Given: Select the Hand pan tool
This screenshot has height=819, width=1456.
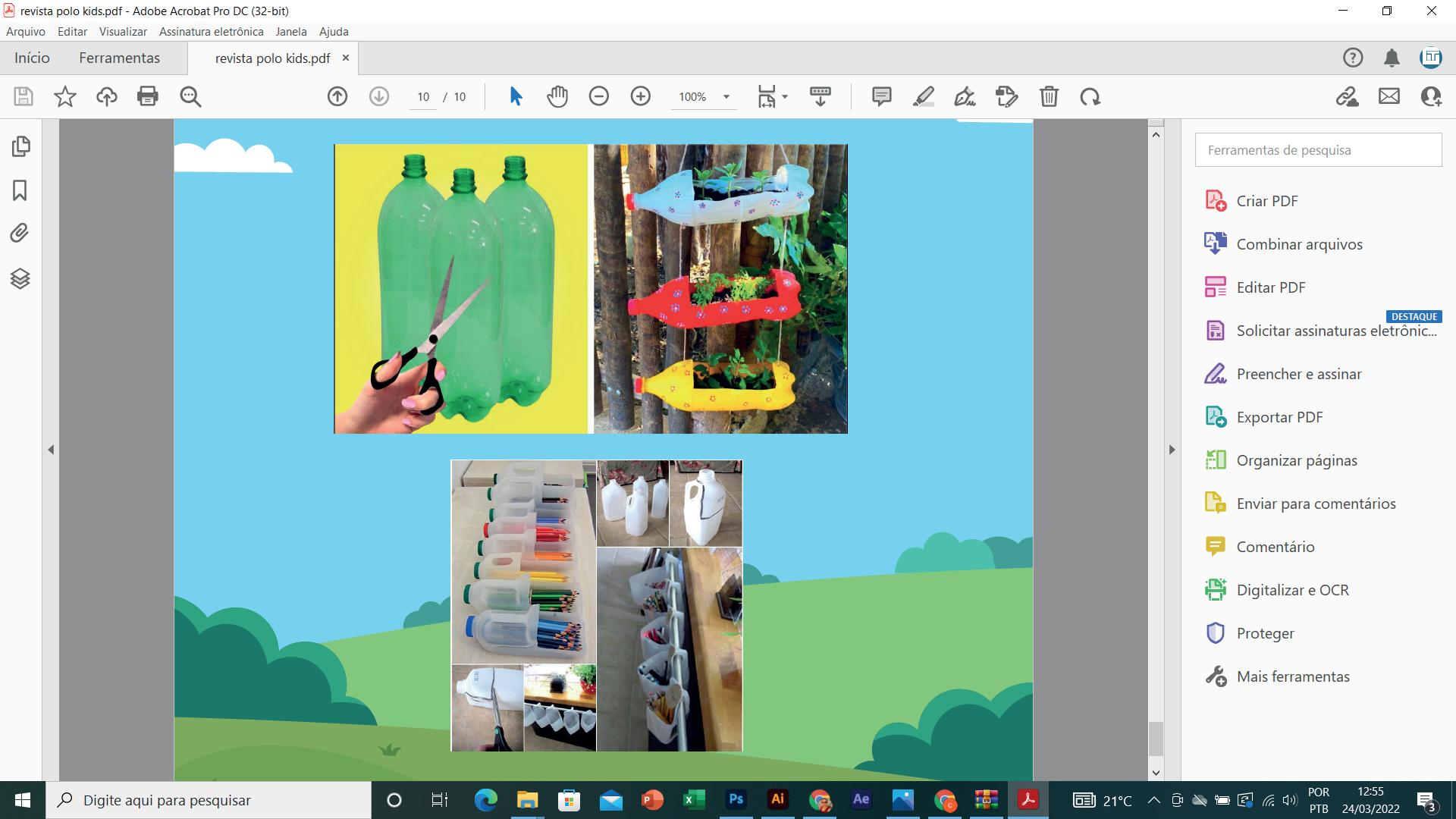Looking at the screenshot, I should tap(557, 96).
